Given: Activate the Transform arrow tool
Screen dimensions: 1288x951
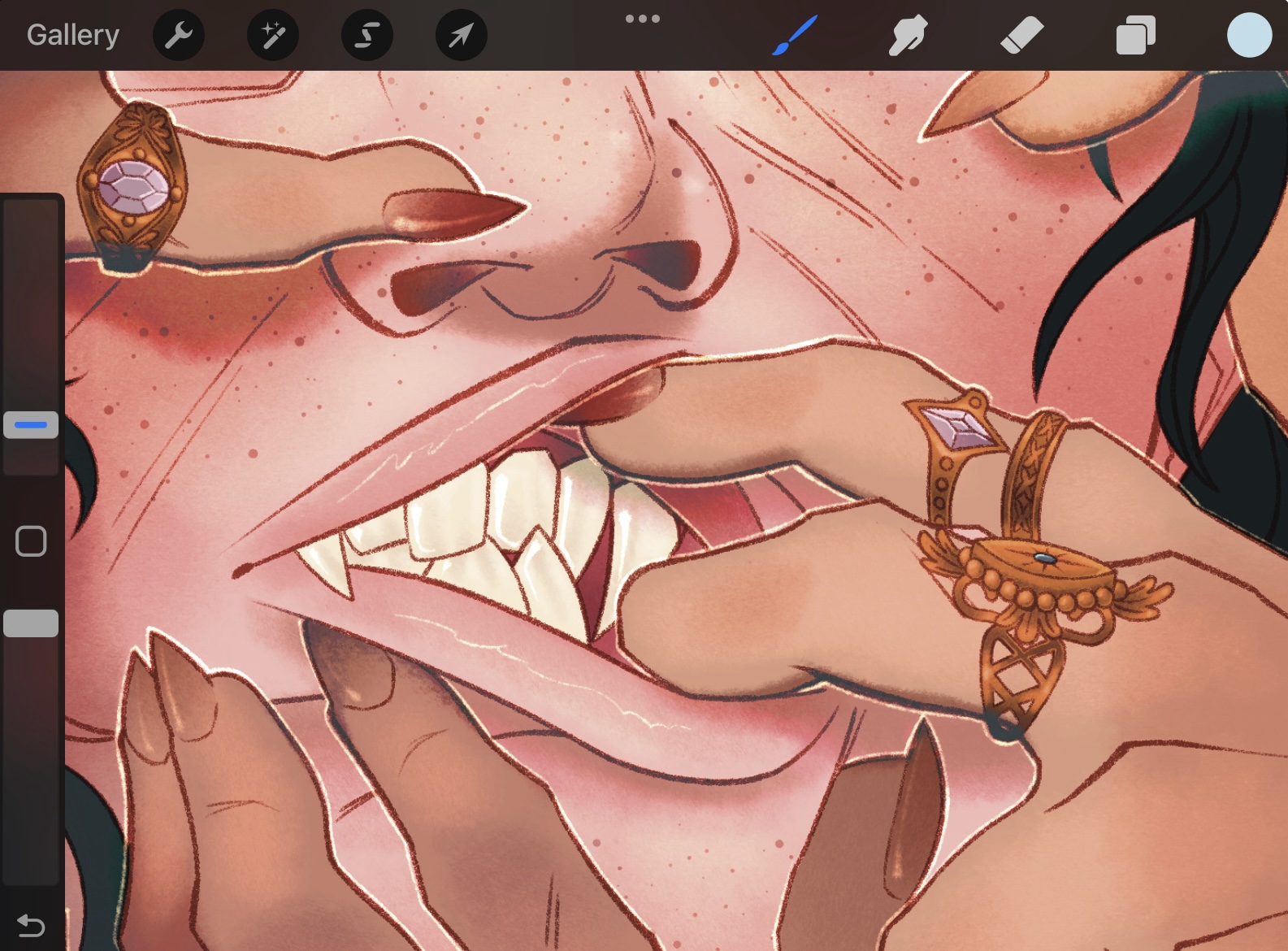Looking at the screenshot, I should pos(462,35).
